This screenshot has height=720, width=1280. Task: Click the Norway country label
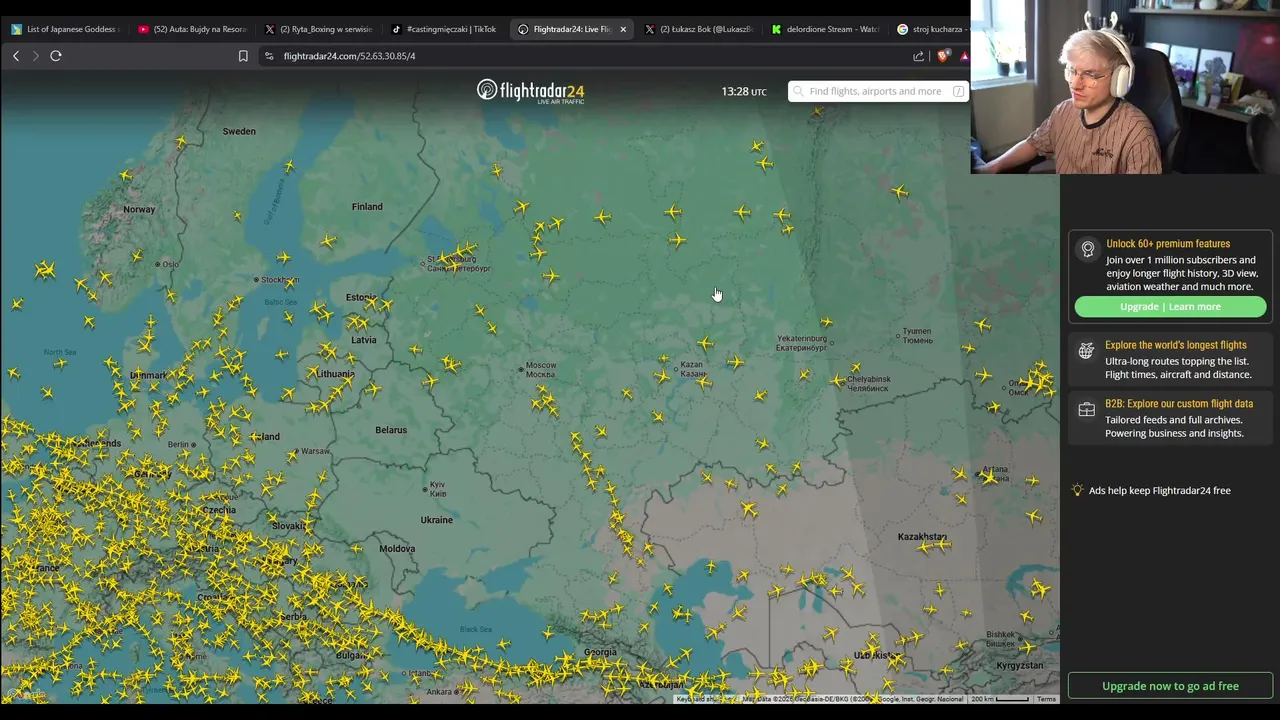[x=139, y=209]
